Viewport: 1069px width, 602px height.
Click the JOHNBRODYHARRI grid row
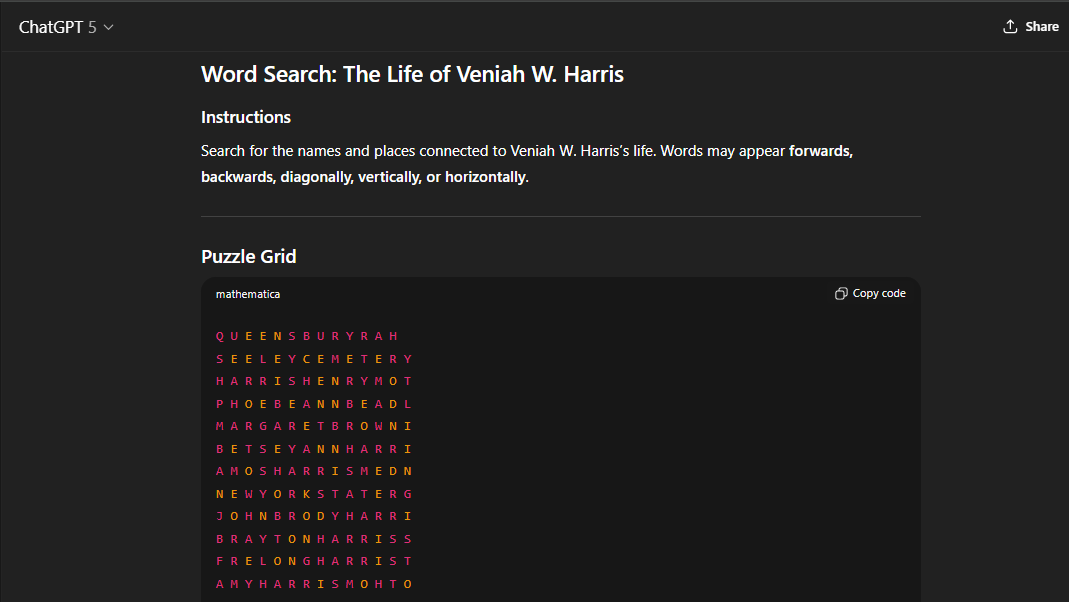point(314,516)
